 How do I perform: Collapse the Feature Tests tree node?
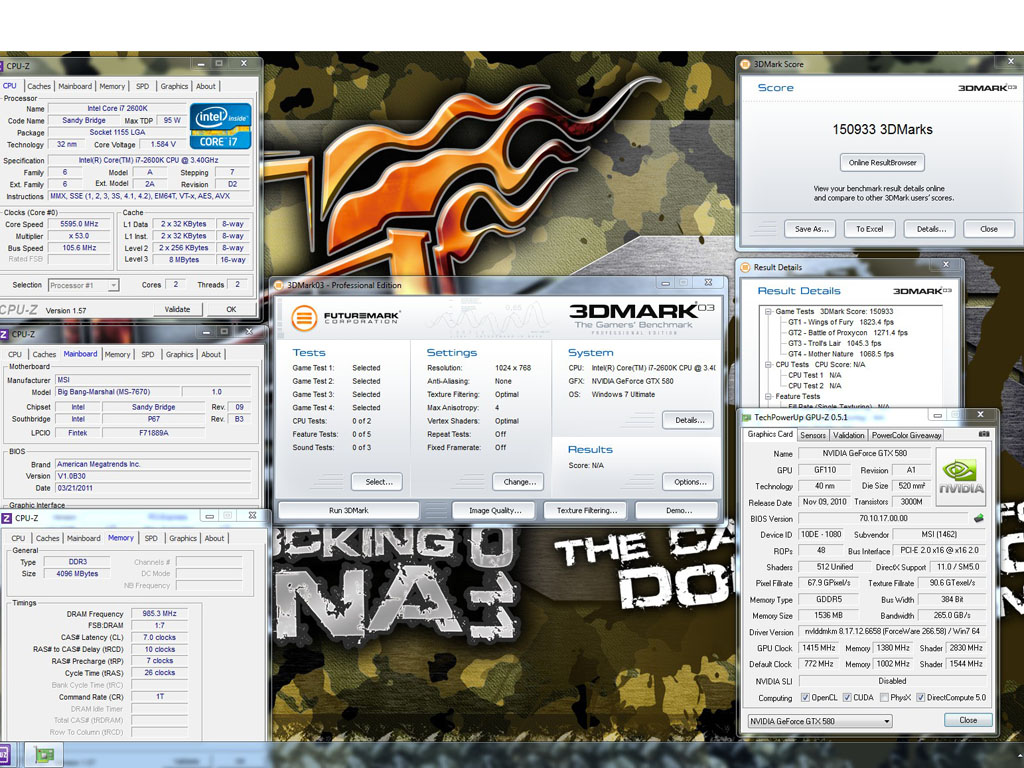point(769,396)
